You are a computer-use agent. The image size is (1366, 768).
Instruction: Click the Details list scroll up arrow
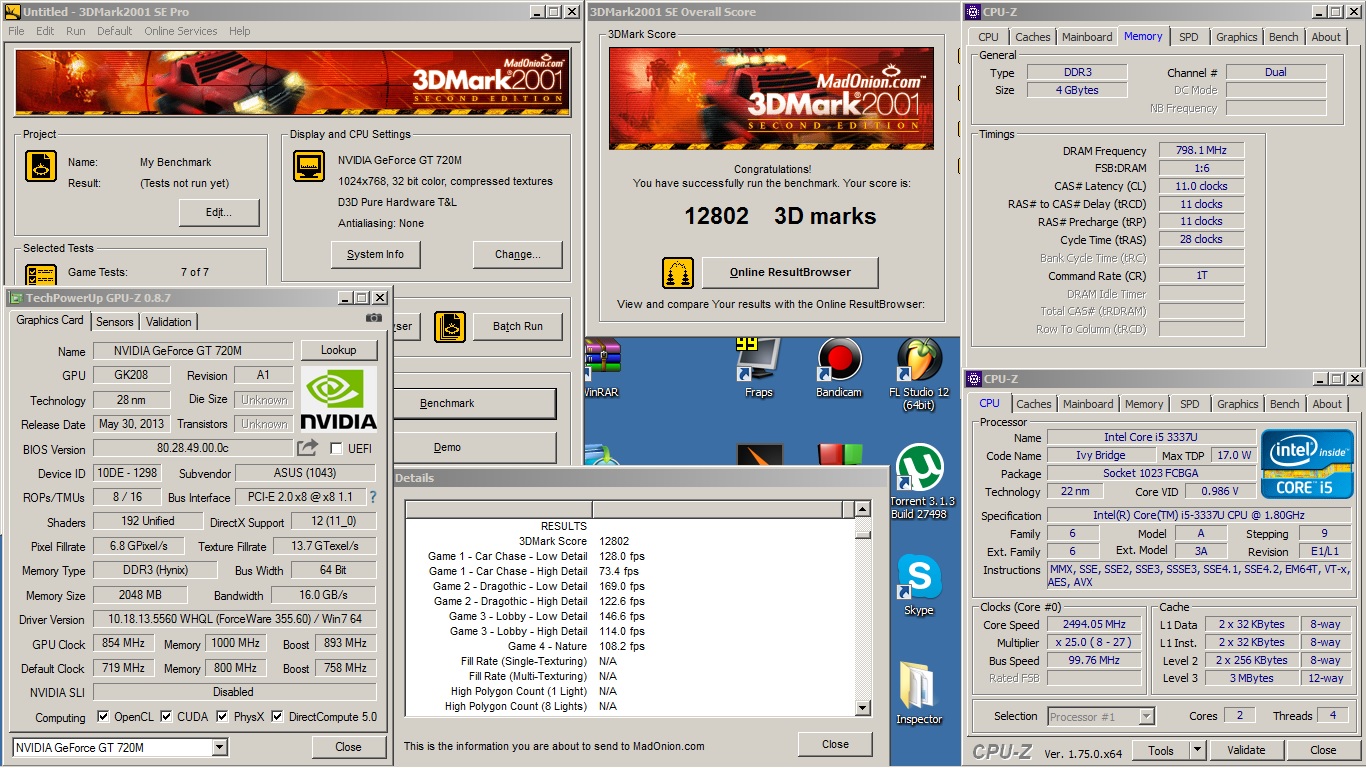tap(862, 509)
